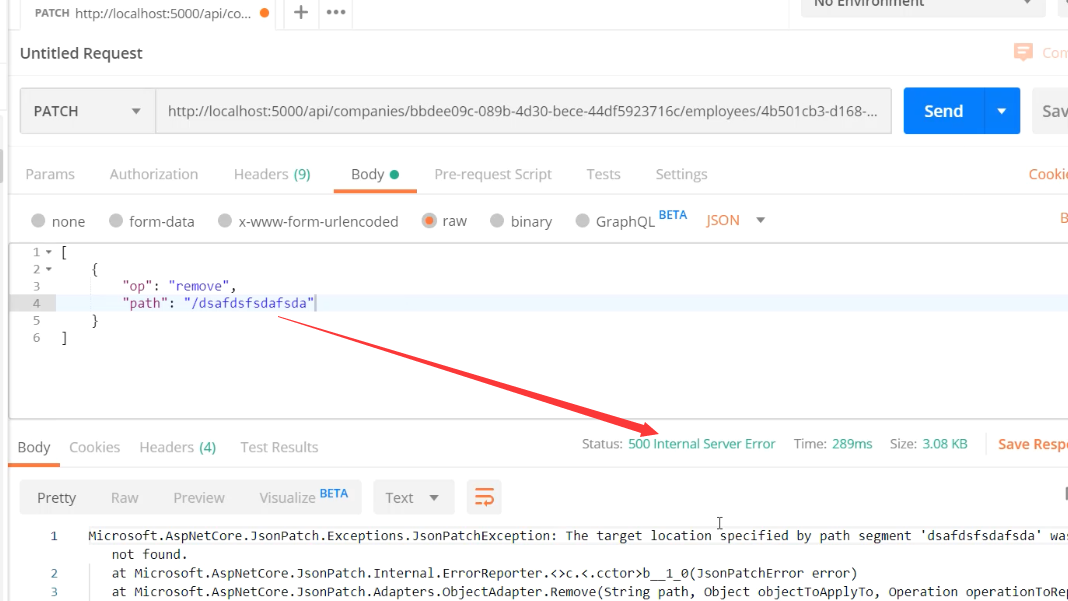
Task: Open the Pre-request Script tab
Action: (492, 174)
